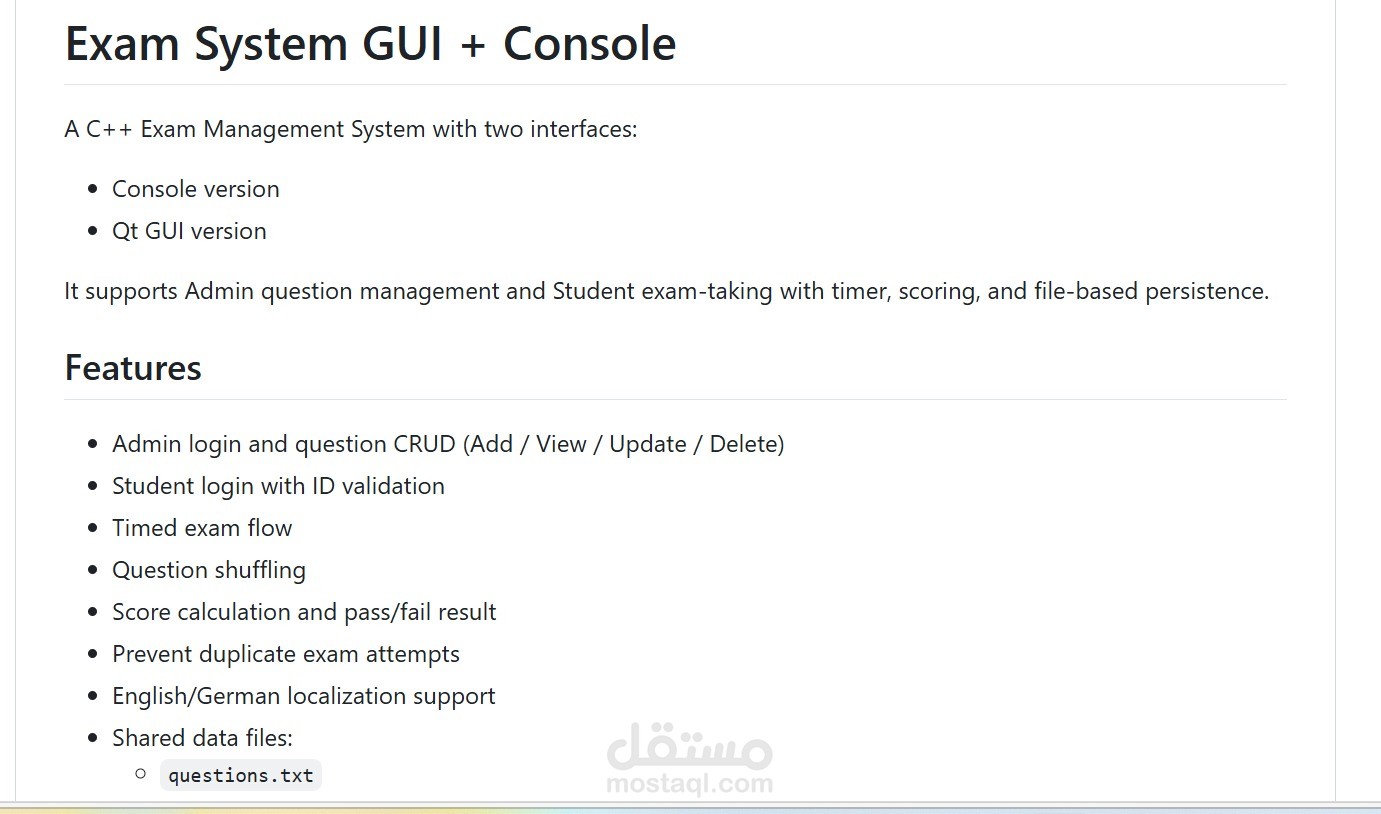Click "Admin login and question CRUD" item
Screen dimensions: 1381x814
coord(448,444)
